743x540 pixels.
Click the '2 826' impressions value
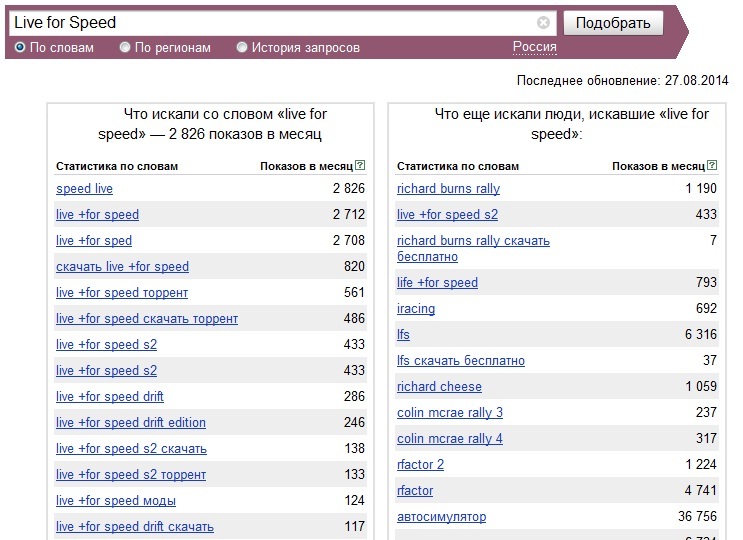click(x=349, y=189)
